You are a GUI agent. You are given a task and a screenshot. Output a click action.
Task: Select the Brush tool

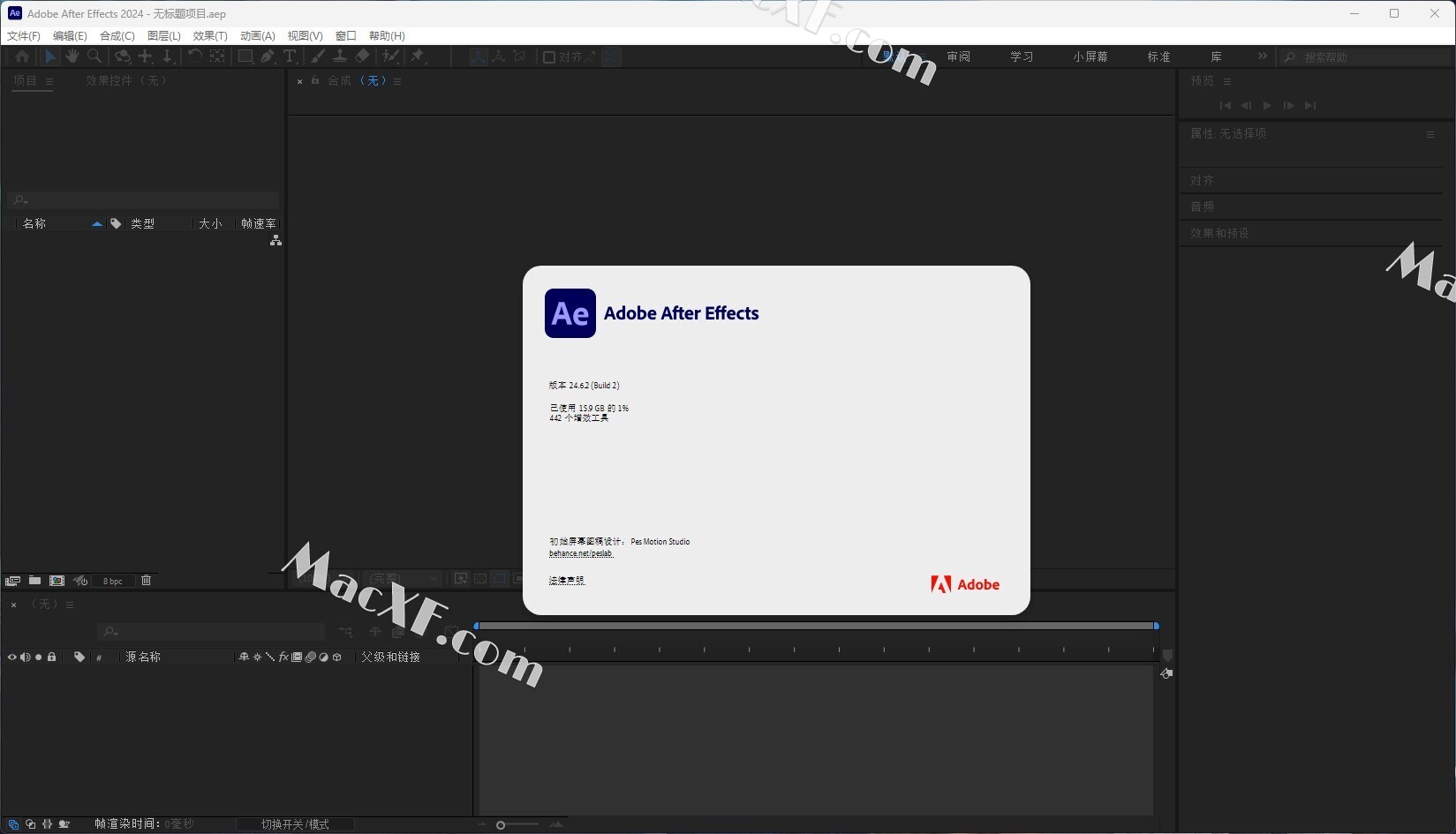pos(318,56)
